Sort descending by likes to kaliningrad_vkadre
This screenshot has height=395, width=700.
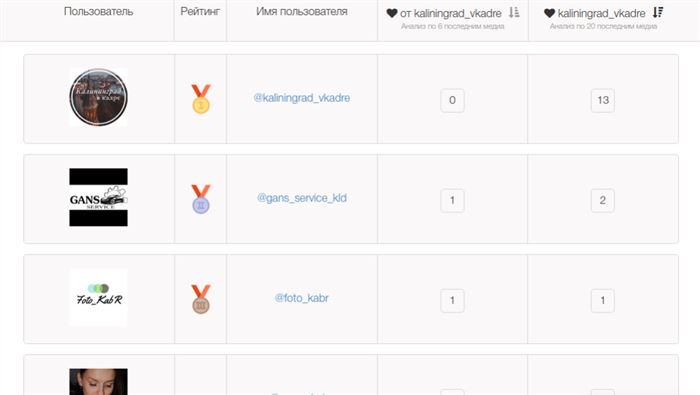(x=658, y=12)
